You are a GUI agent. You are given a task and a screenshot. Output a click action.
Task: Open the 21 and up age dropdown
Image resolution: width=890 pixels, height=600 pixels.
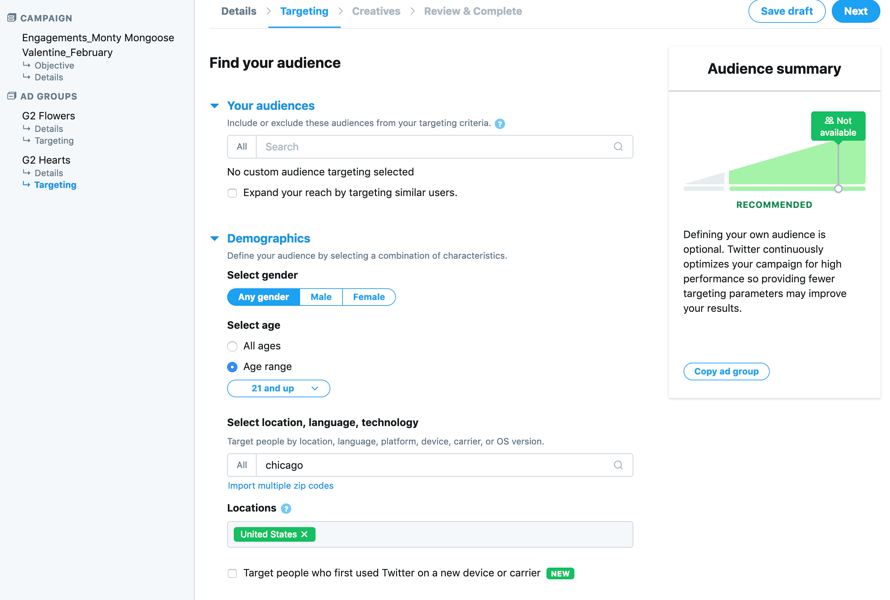point(278,388)
